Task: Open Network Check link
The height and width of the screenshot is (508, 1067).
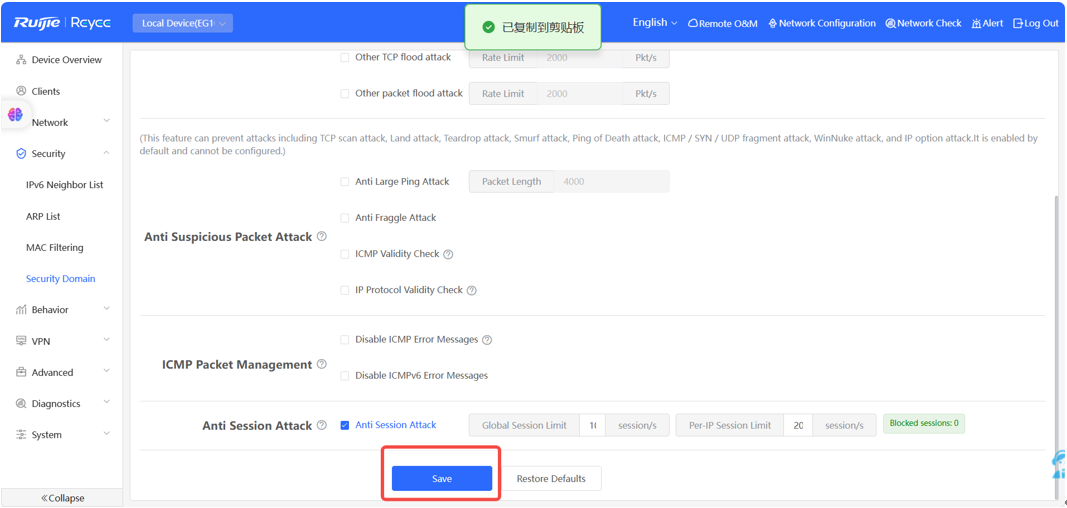Action: click(x=923, y=23)
